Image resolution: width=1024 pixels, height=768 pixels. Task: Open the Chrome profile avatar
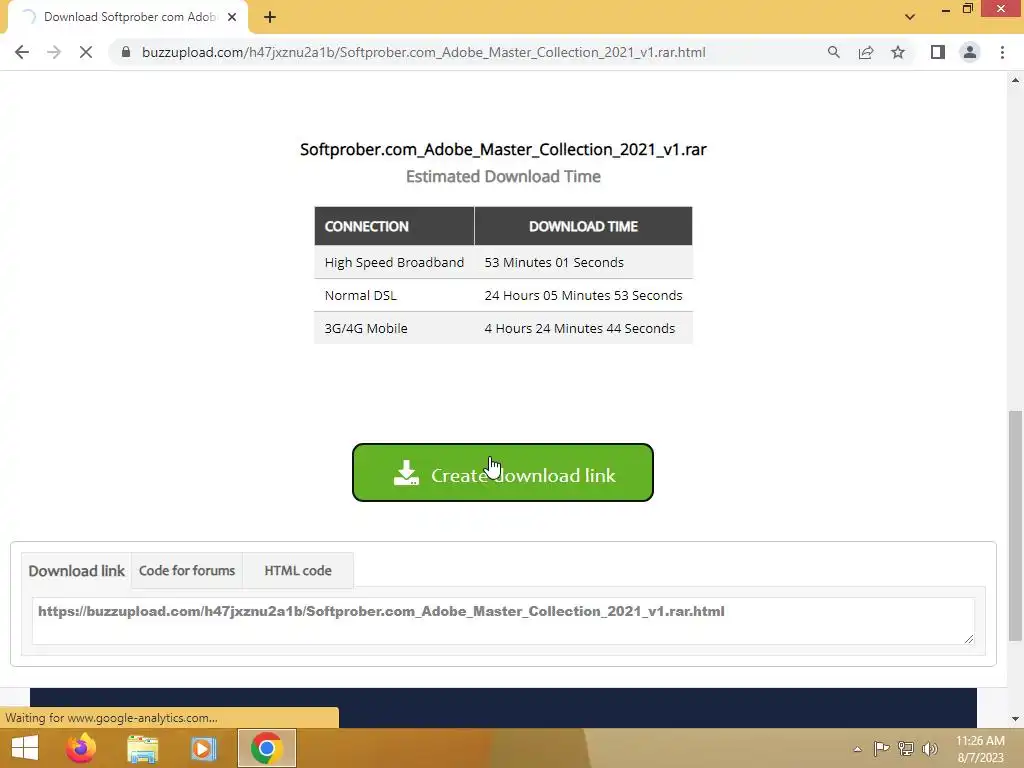point(970,52)
